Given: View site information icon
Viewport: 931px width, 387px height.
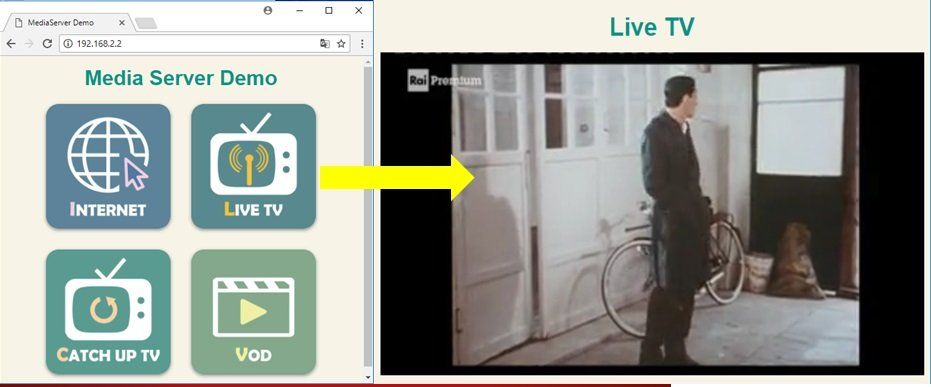Looking at the screenshot, I should (x=67, y=43).
